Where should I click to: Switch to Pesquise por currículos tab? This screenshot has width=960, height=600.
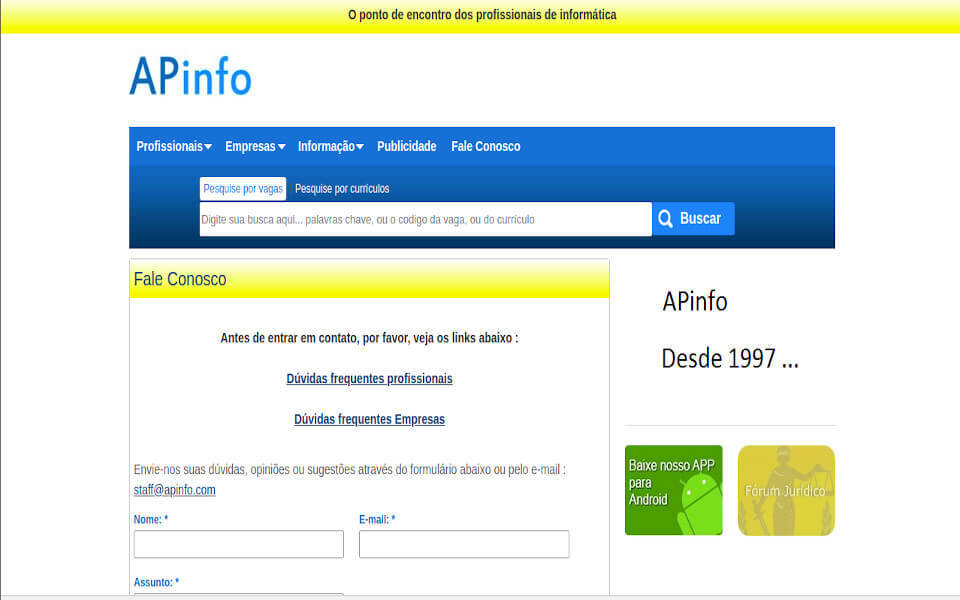coord(342,189)
